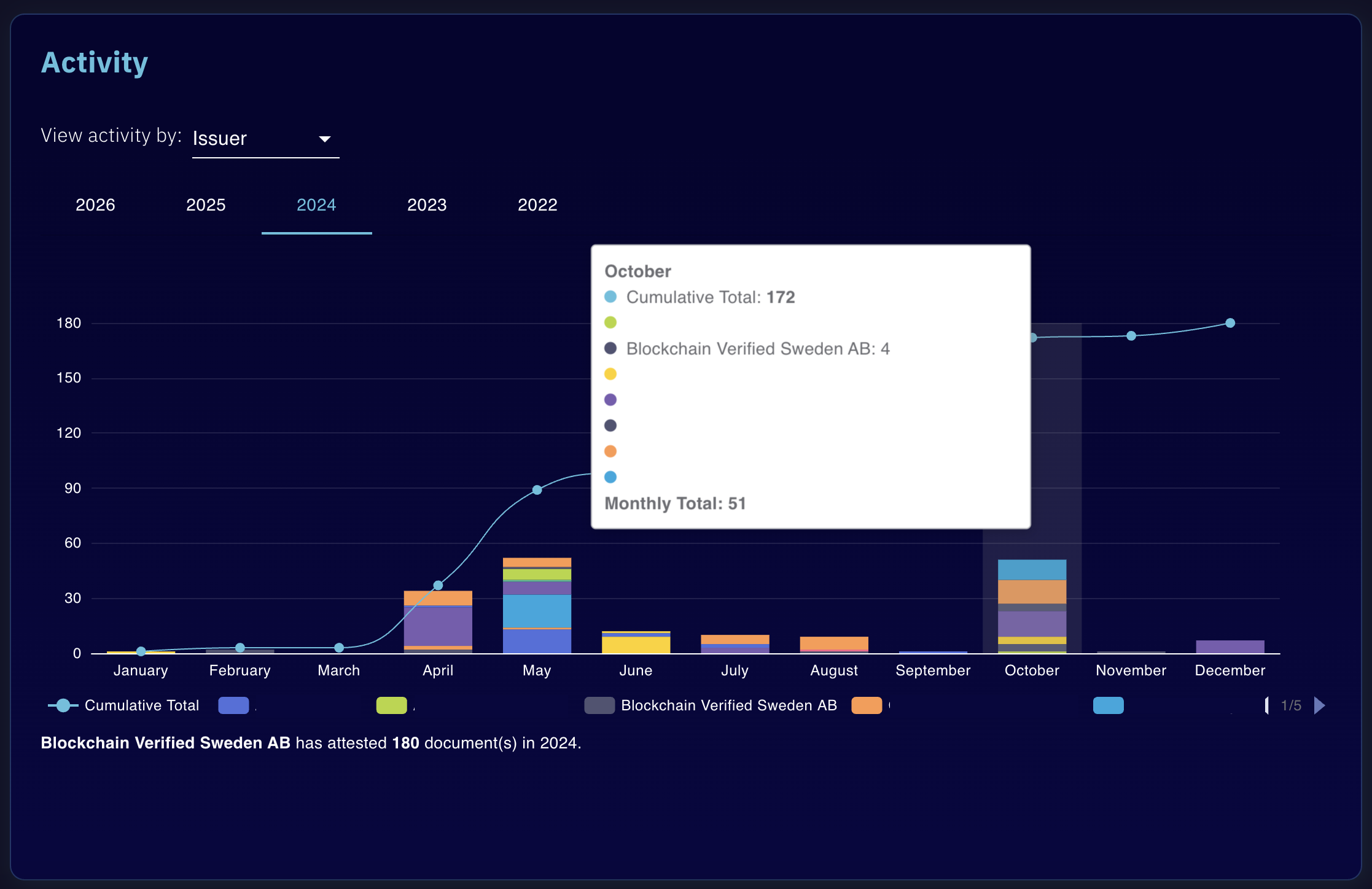Click the May stacked bar
Screen dimensions: 1372x889
coord(537,608)
